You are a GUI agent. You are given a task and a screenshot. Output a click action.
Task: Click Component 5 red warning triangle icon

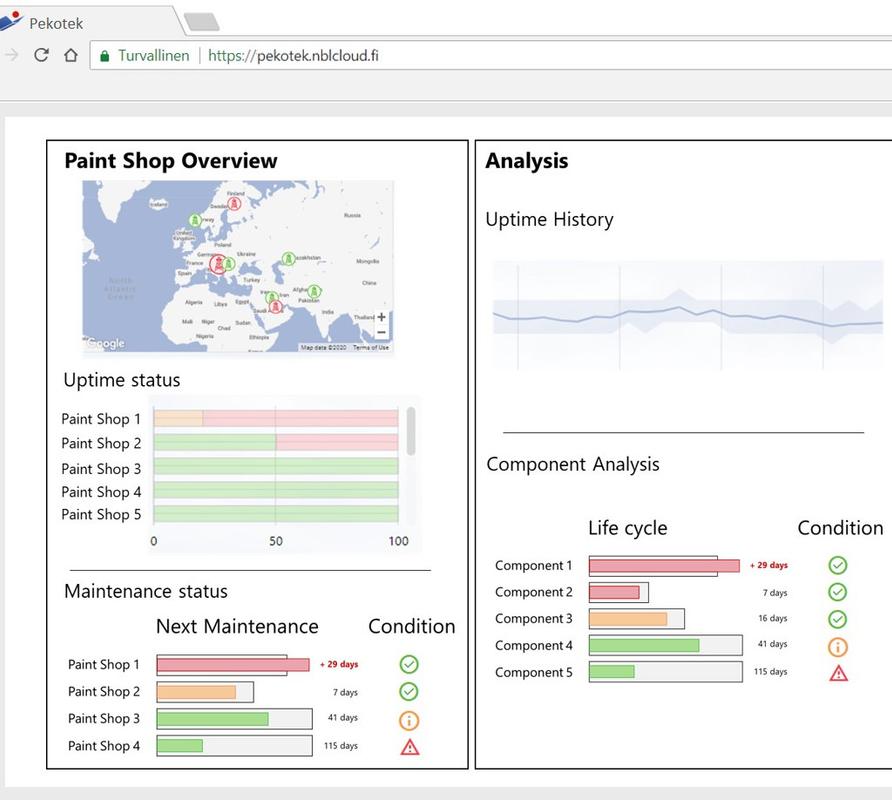click(838, 673)
